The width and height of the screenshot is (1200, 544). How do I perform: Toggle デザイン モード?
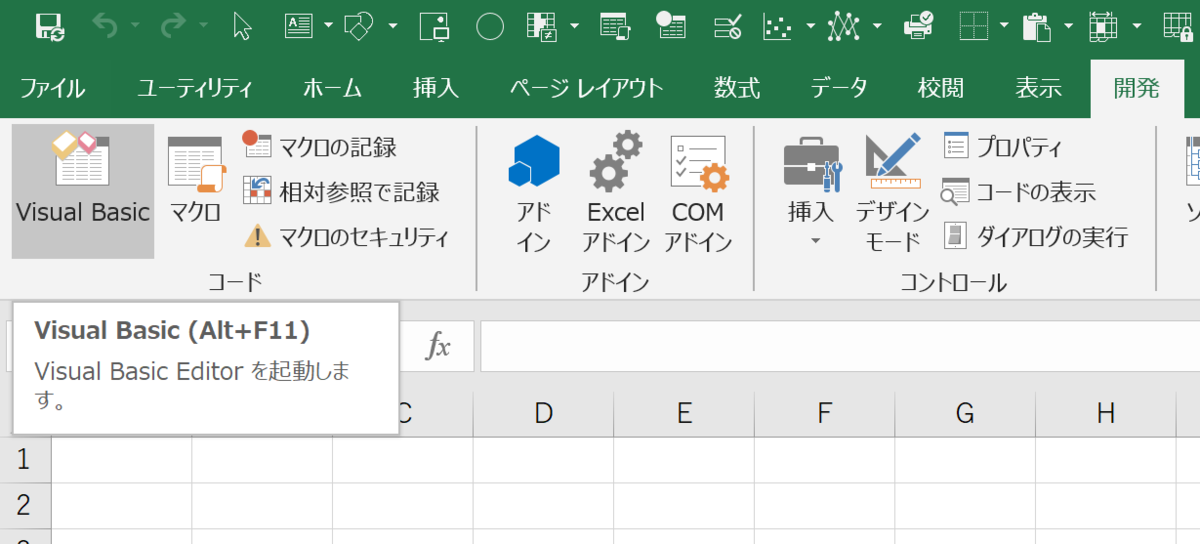click(893, 191)
